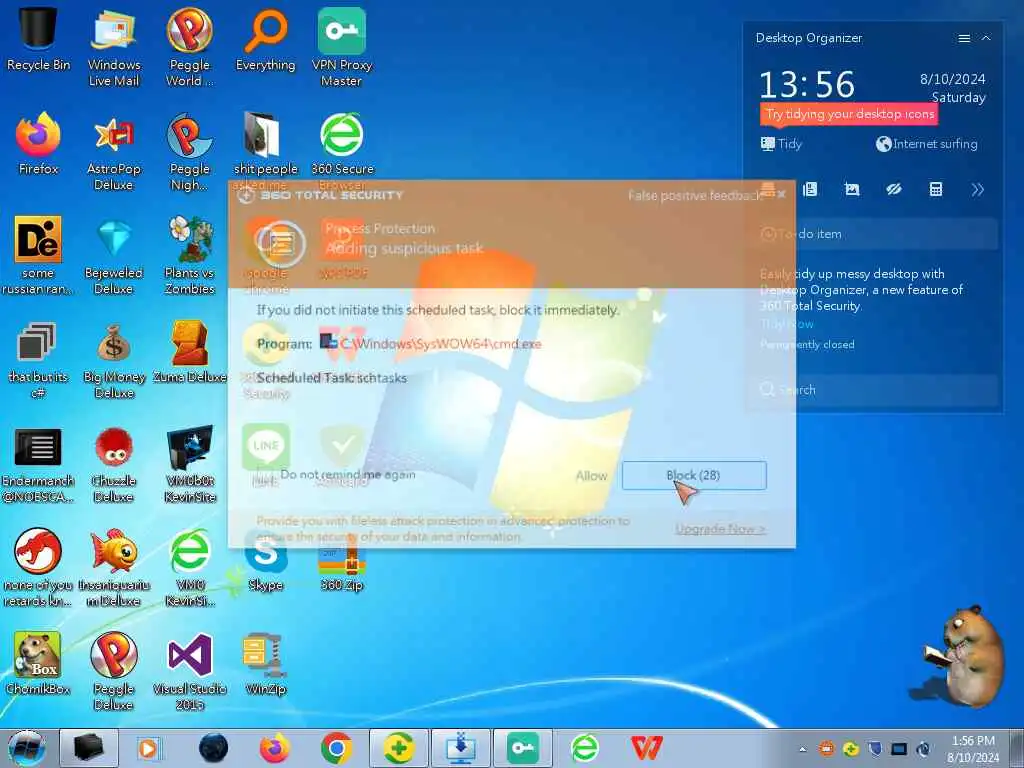Toggle the hide desktop icons eye icon

893,189
